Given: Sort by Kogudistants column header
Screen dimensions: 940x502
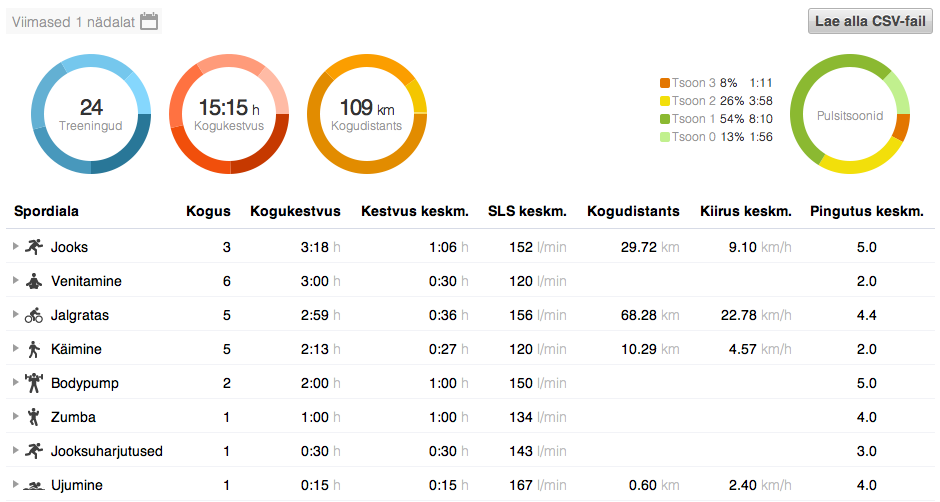Looking at the screenshot, I should 633,211.
